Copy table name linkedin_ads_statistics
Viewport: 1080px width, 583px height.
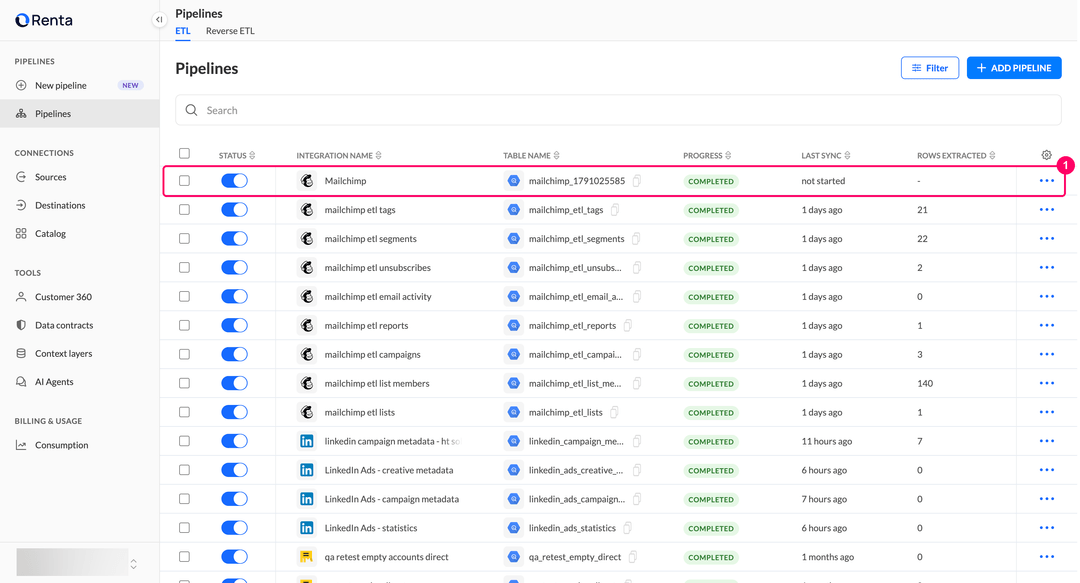(x=627, y=528)
